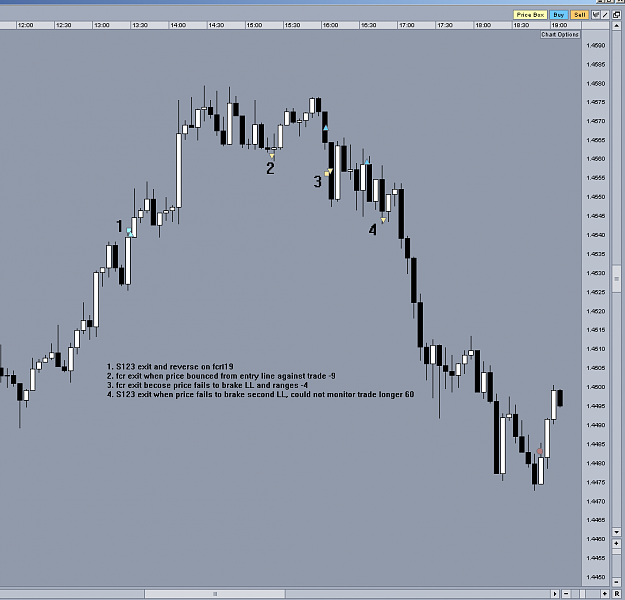The image size is (625, 600).
Task: Click the horizontal zoom minus button
Action: tap(566, 594)
